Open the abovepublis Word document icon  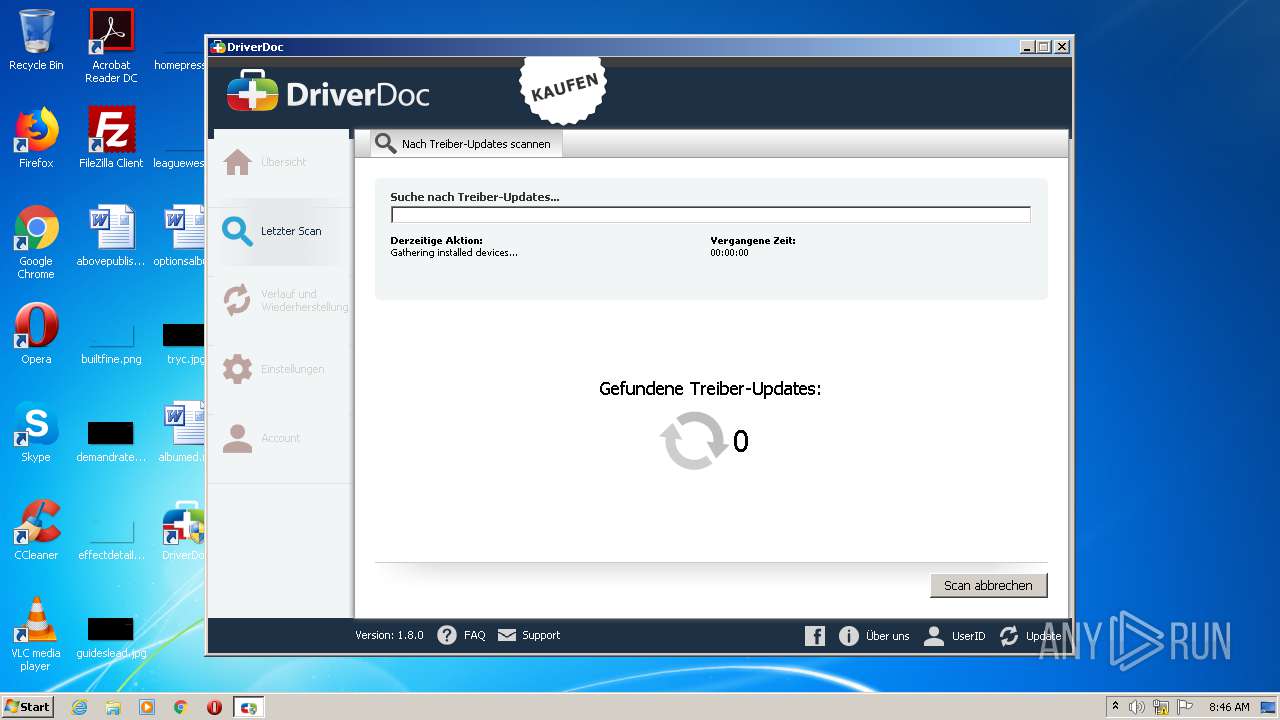111,236
